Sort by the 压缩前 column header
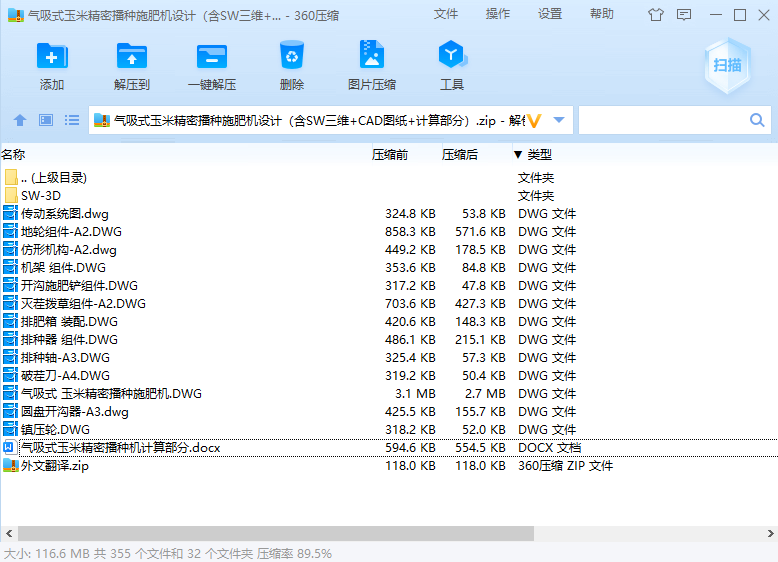Image resolution: width=778 pixels, height=562 pixels. (x=390, y=155)
